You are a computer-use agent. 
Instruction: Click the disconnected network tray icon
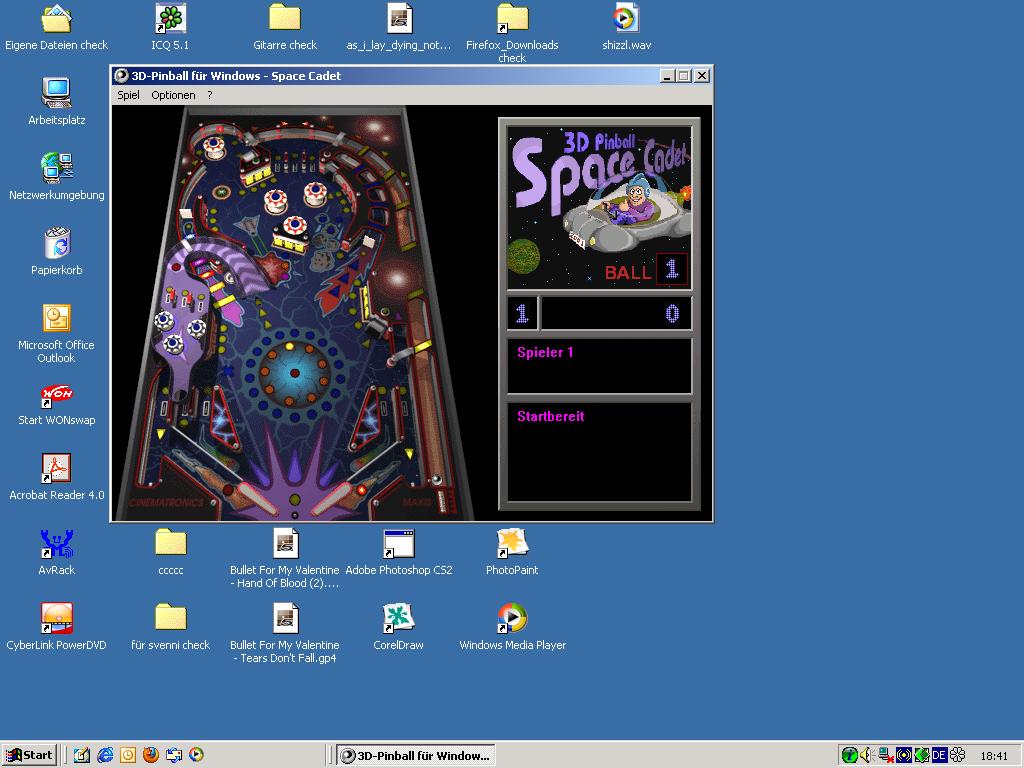pos(886,756)
